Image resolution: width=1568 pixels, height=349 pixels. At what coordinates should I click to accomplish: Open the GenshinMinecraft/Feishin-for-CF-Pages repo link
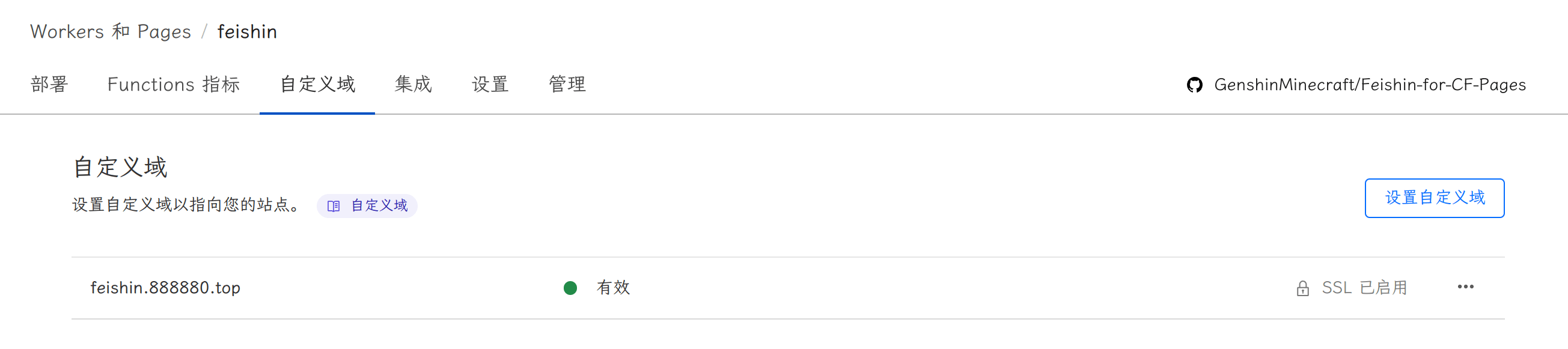tap(1370, 85)
